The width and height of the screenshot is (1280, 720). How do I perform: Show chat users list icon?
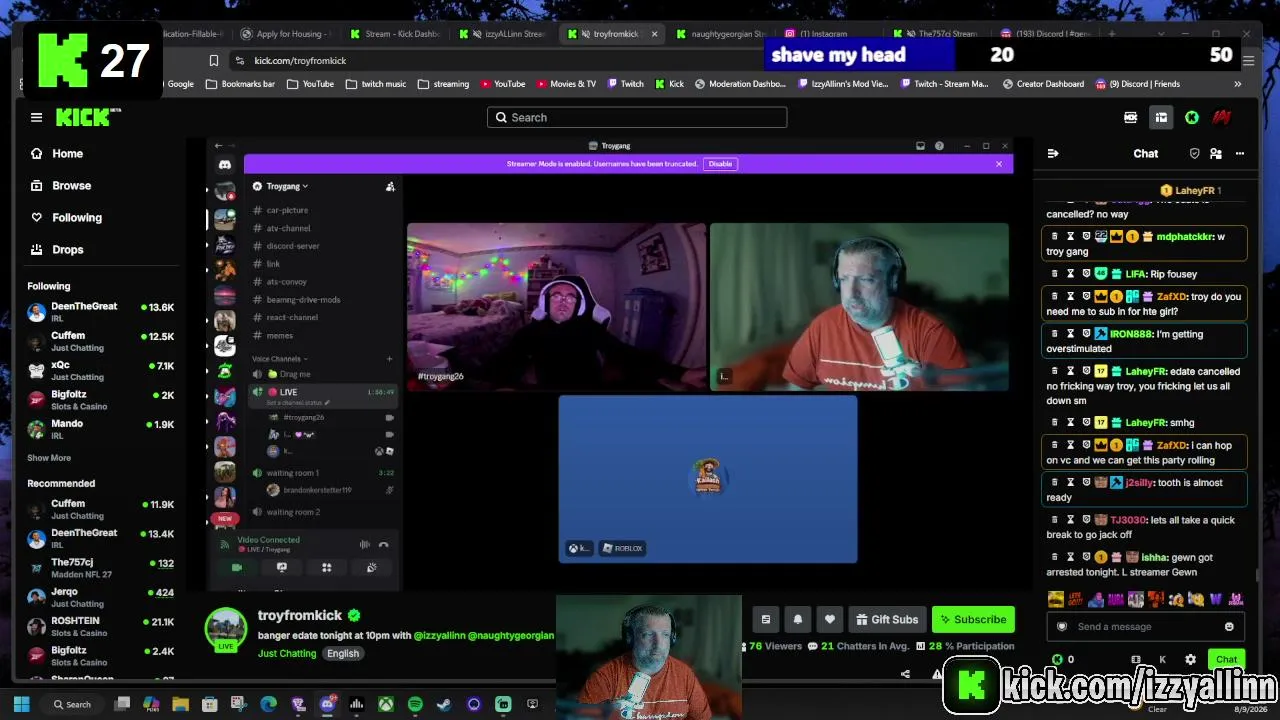[1216, 153]
